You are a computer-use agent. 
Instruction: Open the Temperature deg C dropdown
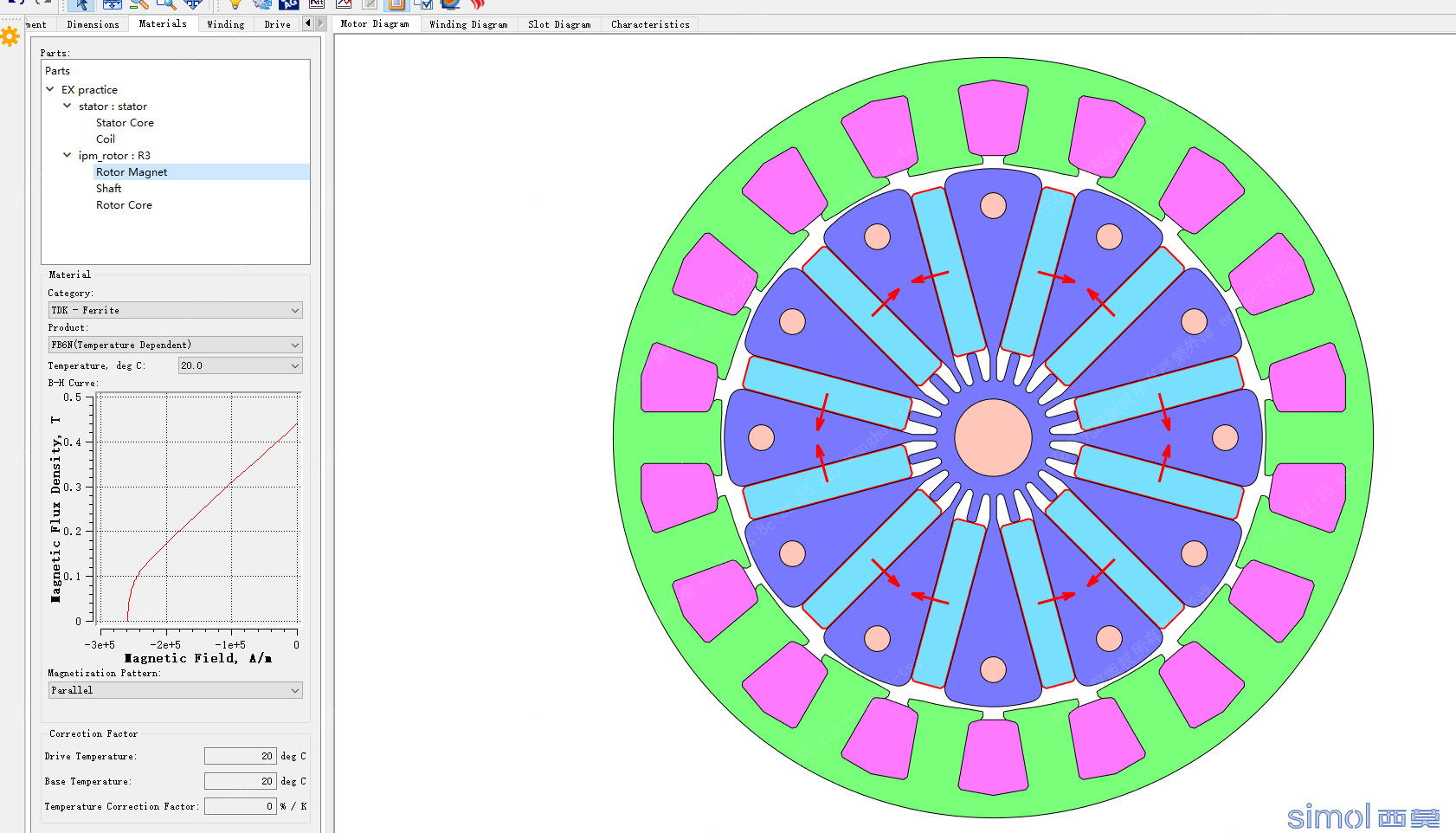241,365
